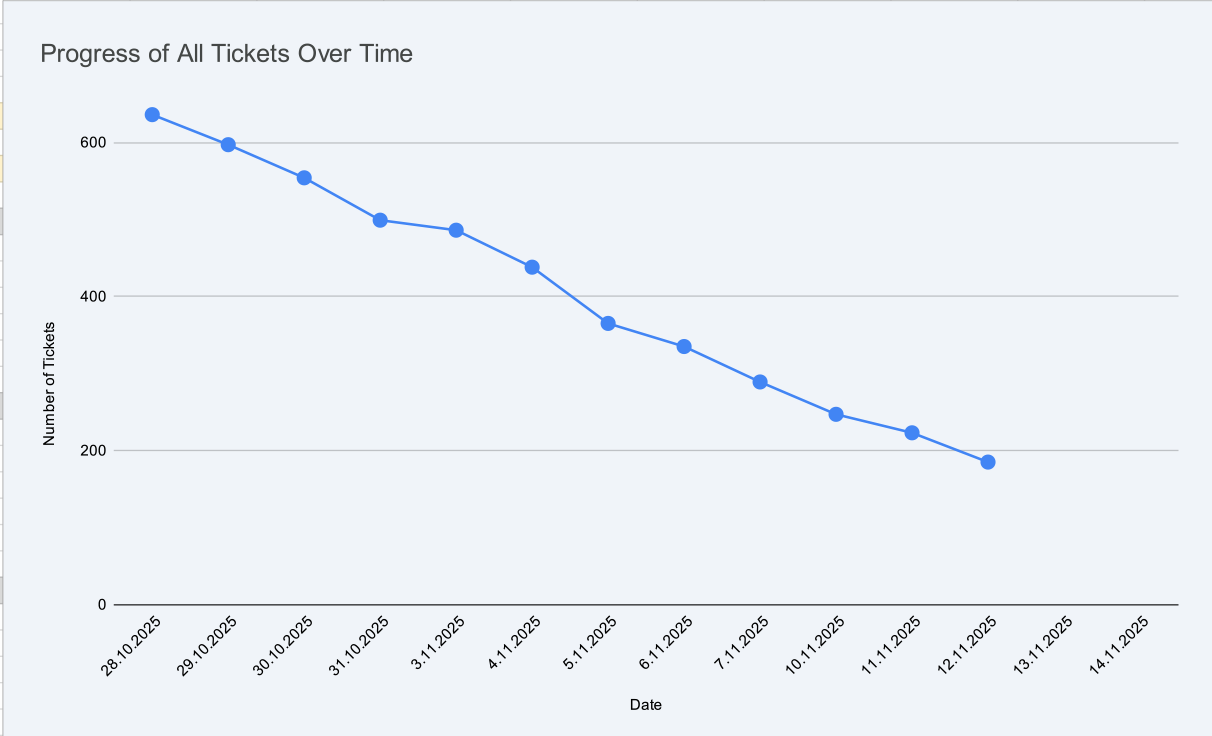Image resolution: width=1212 pixels, height=736 pixels.
Task: Select the data point for 11.11.2025
Action: tap(912, 433)
